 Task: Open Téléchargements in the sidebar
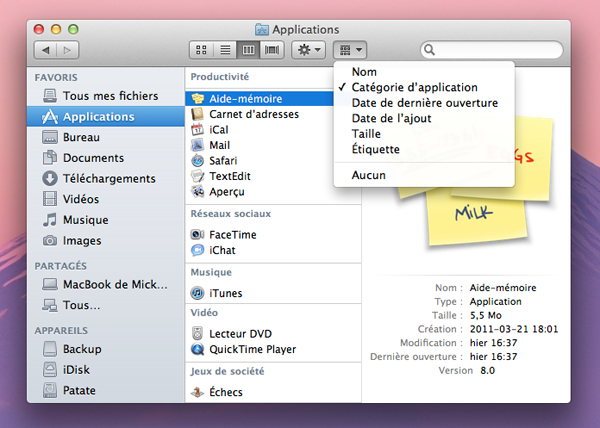pyautogui.click(x=106, y=179)
